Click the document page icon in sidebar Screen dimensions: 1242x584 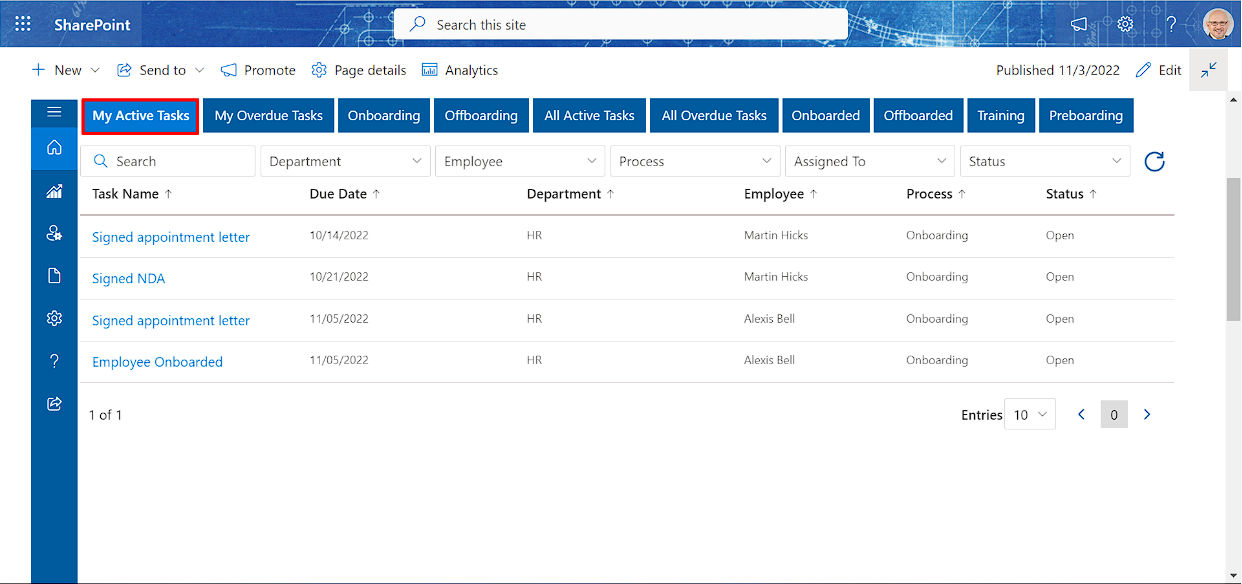coord(53,275)
